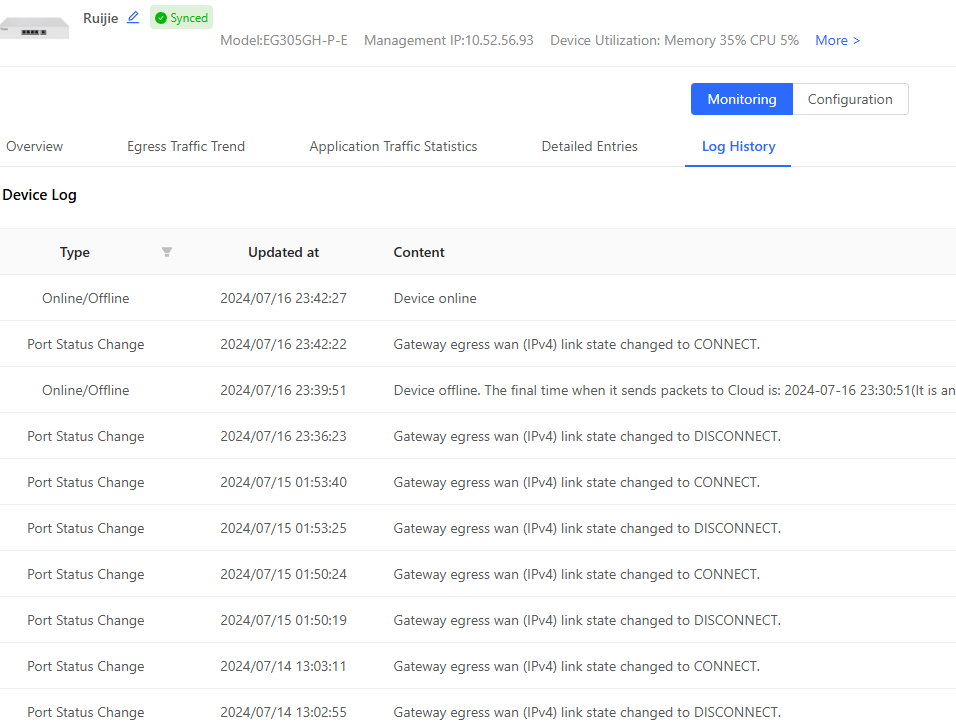This screenshot has height=722, width=956.
Task: Click timestamp 2024/07/16 23:42:22
Action: coord(284,345)
